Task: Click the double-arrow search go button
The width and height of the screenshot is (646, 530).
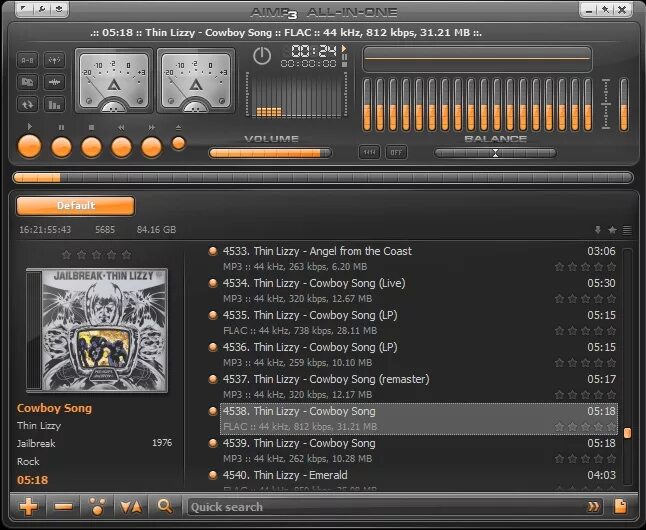Action: click(x=593, y=507)
